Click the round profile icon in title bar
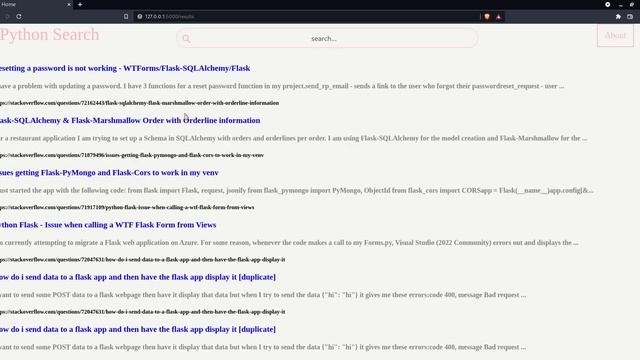 click(x=607, y=4)
